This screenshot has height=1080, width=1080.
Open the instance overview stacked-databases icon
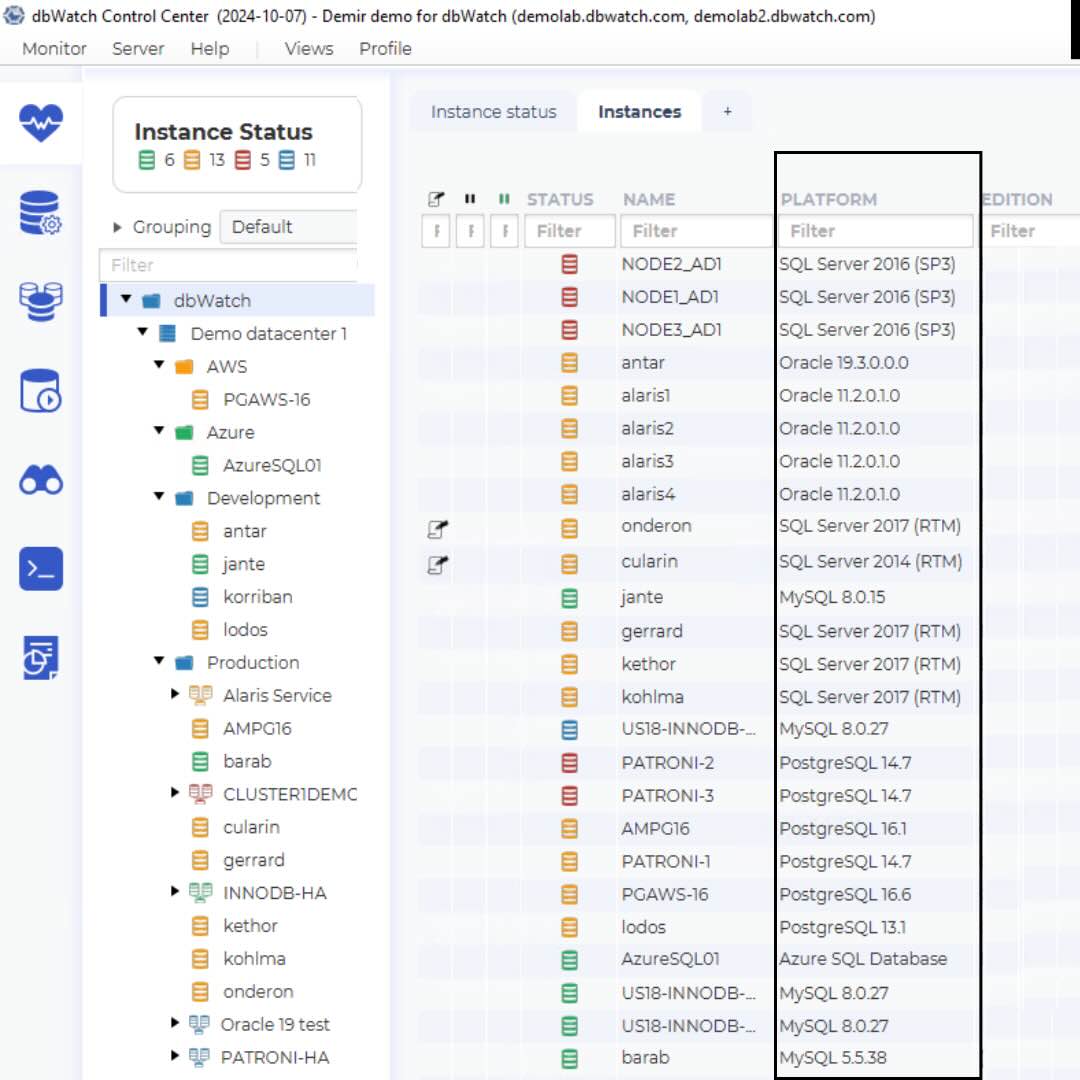coord(40,301)
